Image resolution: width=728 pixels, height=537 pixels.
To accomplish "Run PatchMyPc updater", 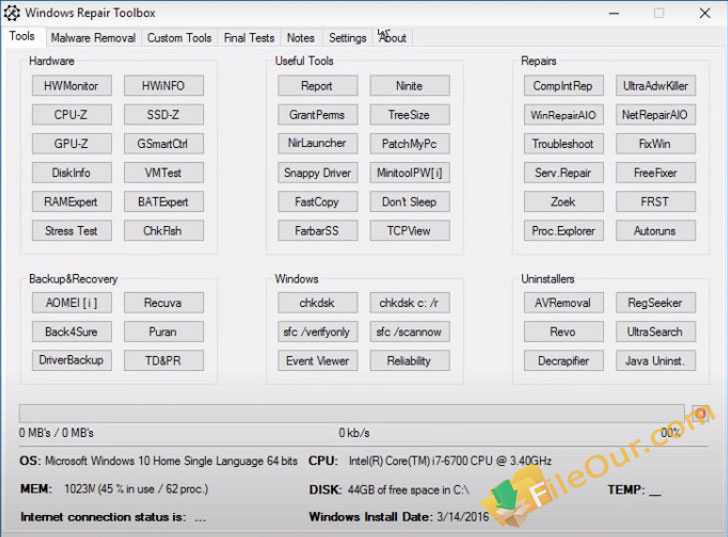I will 410,144.
